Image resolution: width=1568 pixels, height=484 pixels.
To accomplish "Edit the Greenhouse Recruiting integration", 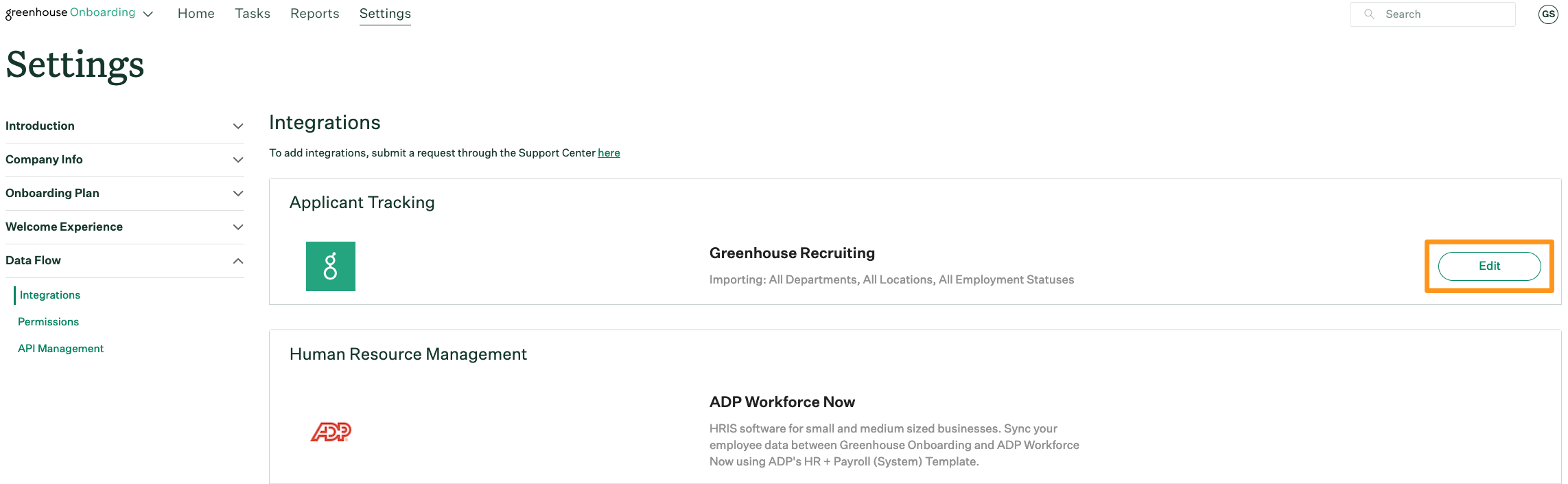I will (1489, 266).
